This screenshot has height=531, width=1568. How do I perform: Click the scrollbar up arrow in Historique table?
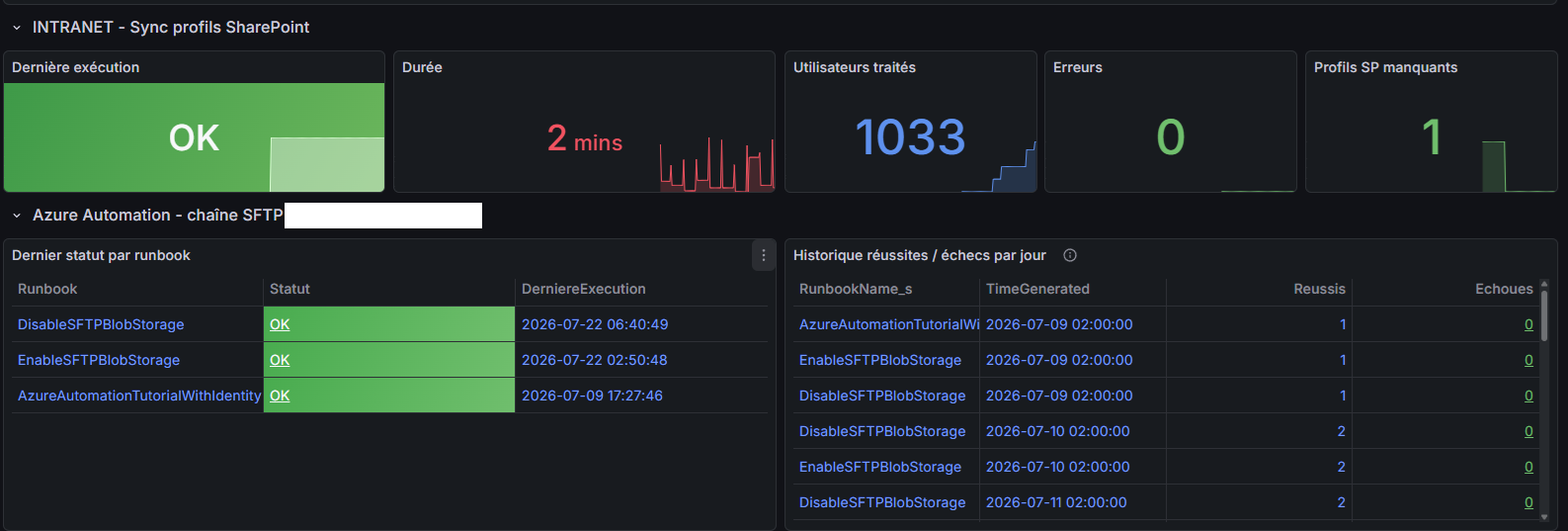[1544, 284]
